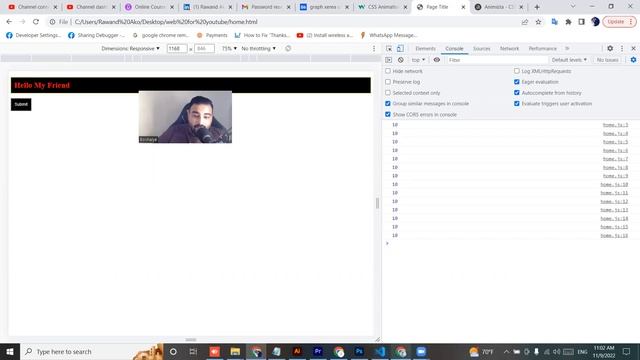Image resolution: width=640 pixels, height=360 pixels.
Task: Open Default levels dropdown
Action: click(x=569, y=60)
